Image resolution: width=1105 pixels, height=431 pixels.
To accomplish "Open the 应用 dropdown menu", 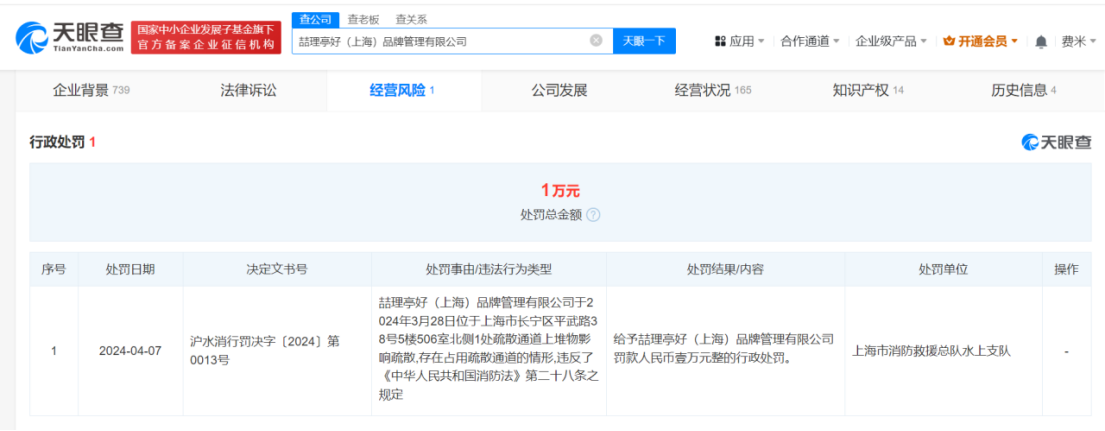I will click(x=740, y=42).
